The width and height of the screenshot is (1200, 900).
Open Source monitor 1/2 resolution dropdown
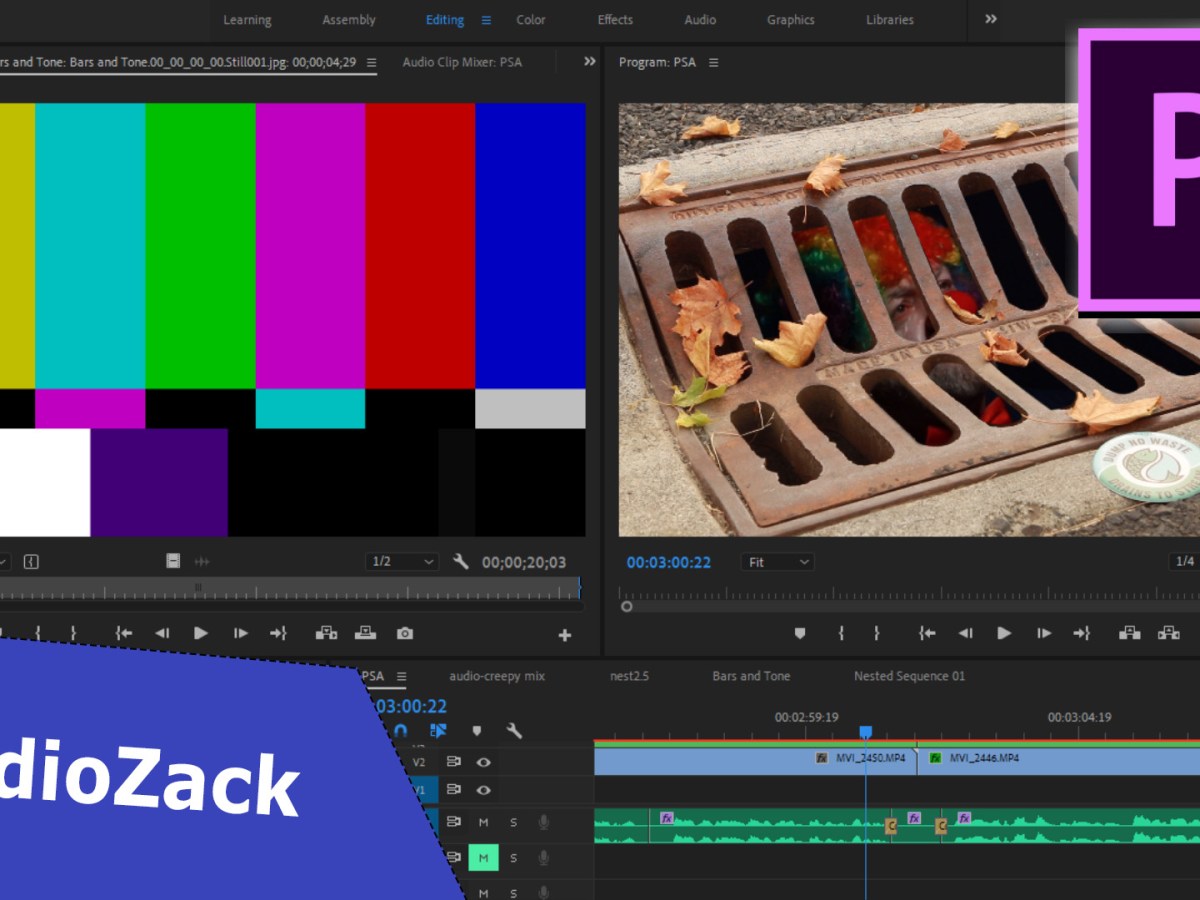coord(401,562)
